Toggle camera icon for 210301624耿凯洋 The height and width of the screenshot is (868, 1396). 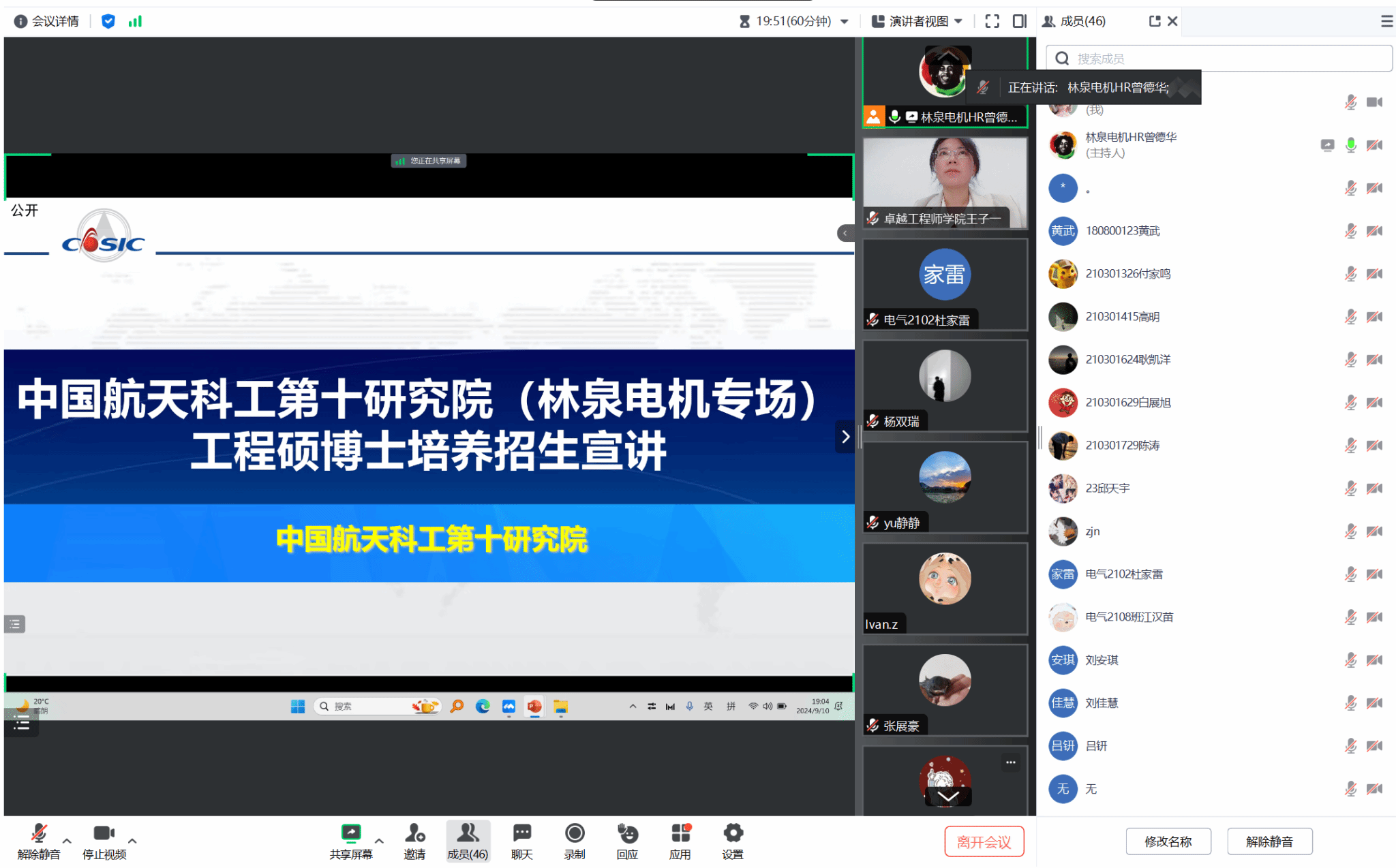coord(1374,360)
